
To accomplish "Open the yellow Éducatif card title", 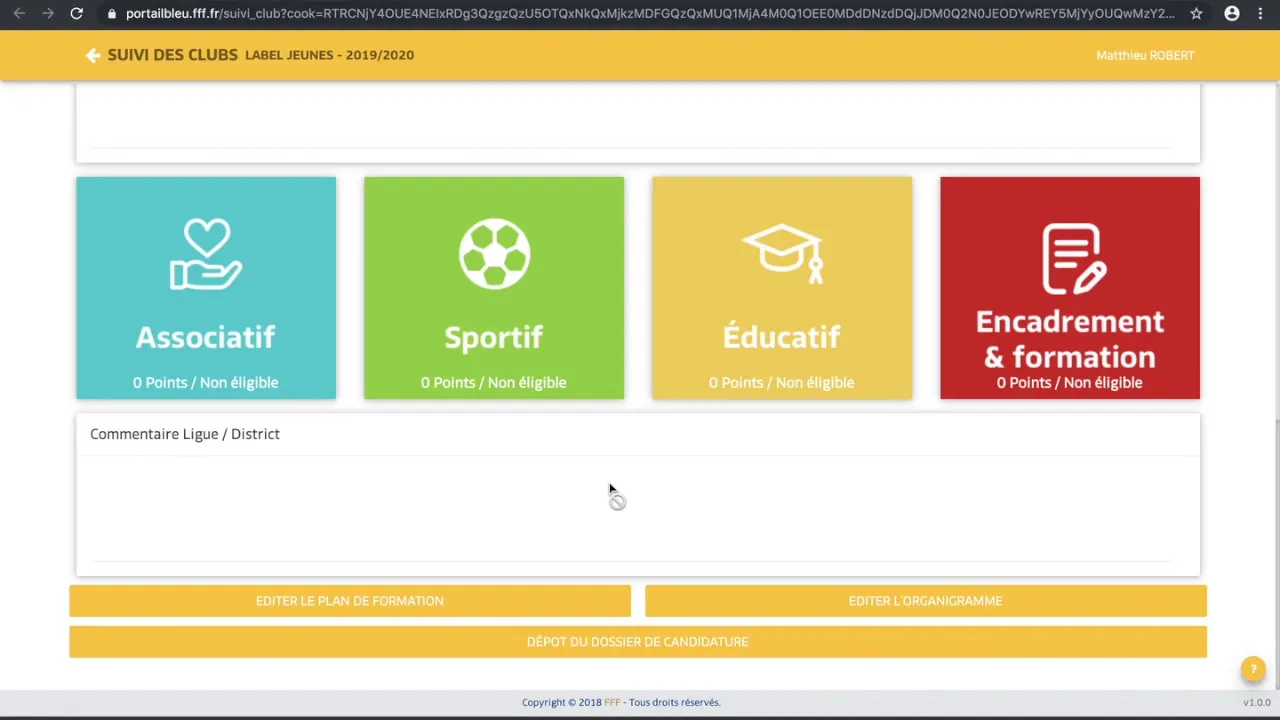I will pos(781,335).
